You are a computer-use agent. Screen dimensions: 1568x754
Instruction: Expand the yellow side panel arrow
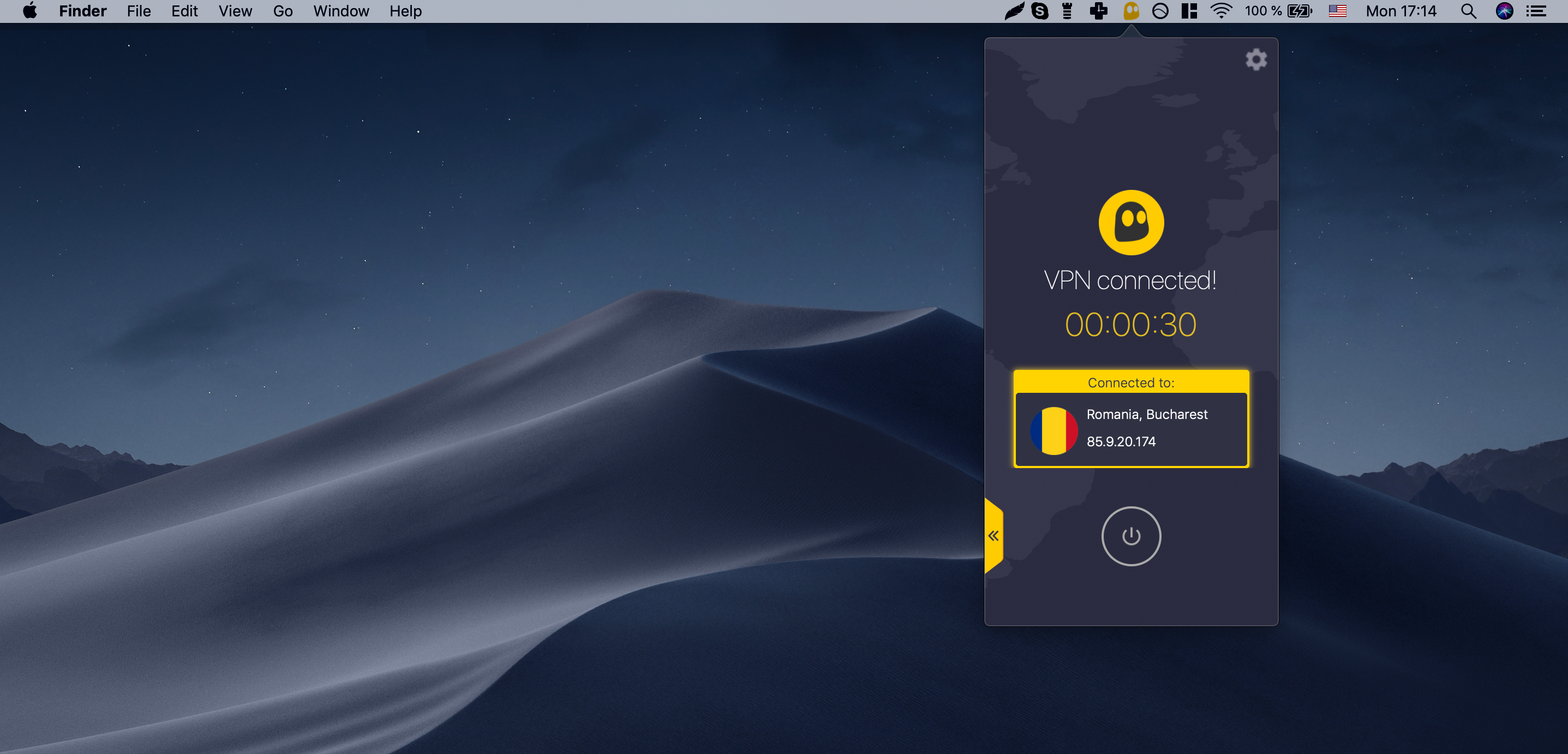coord(994,536)
